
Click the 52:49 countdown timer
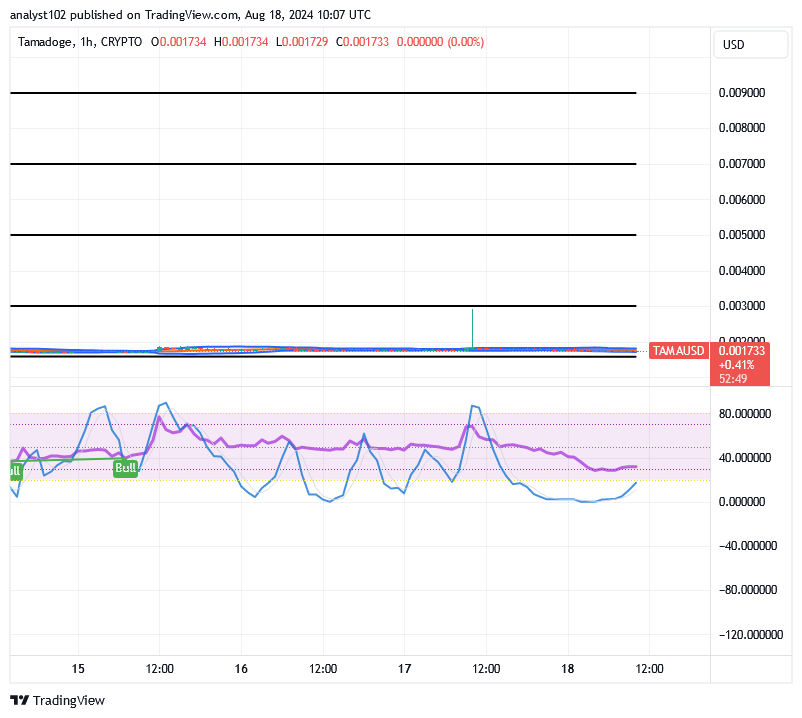[733, 378]
